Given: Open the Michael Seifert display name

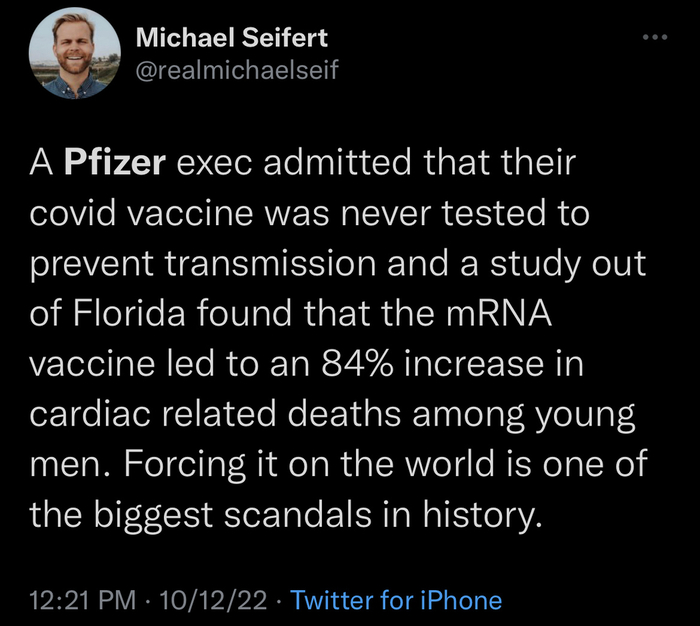Looking at the screenshot, I should pos(231,39).
